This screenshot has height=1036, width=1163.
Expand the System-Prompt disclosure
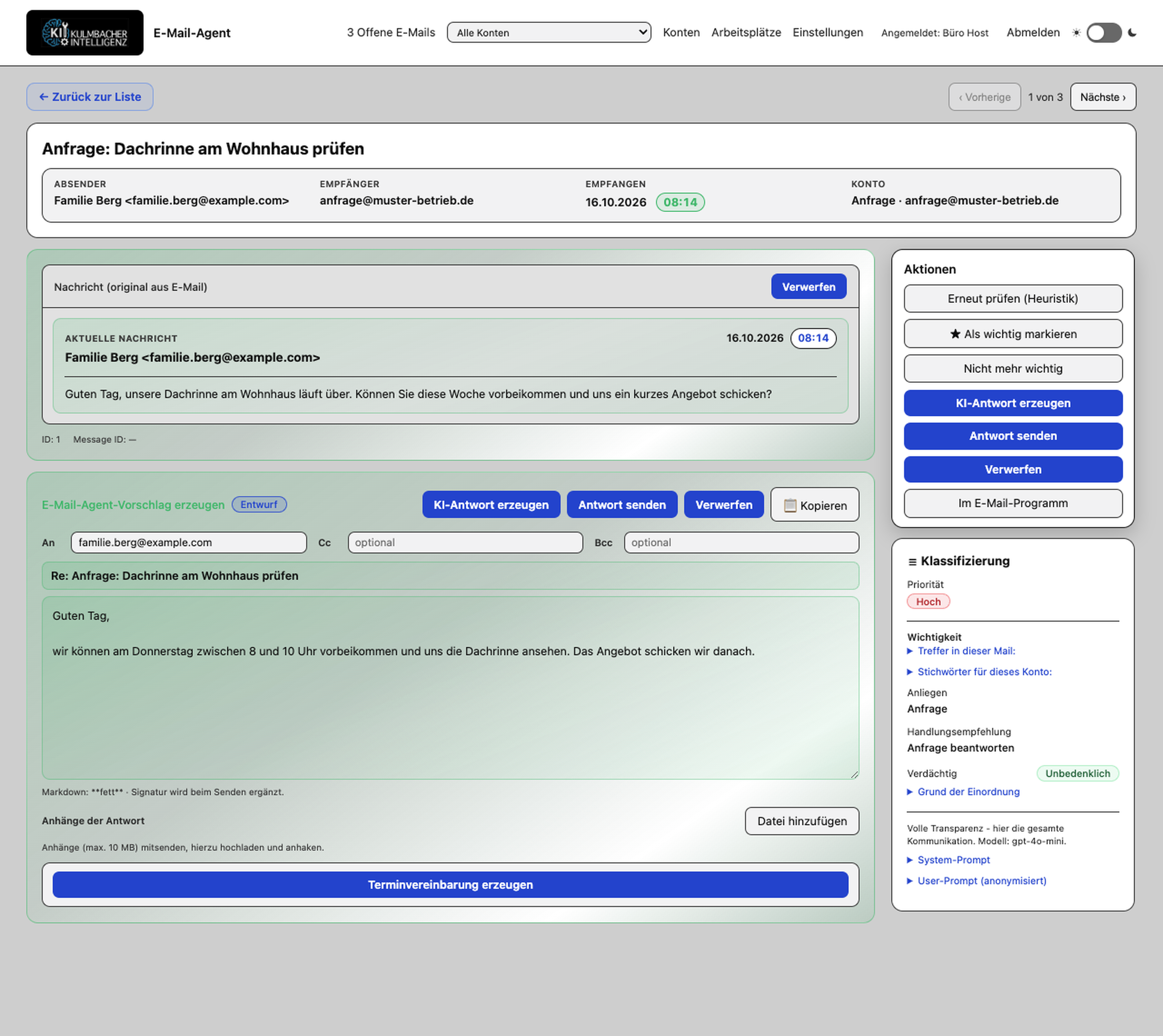pyautogui.click(x=948, y=860)
